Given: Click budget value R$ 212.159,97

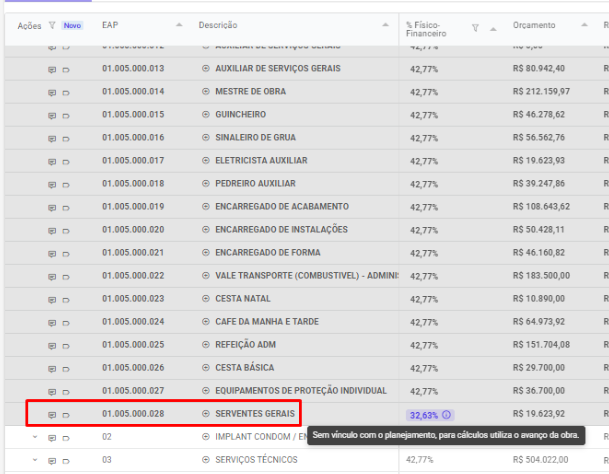Looking at the screenshot, I should click(541, 92).
